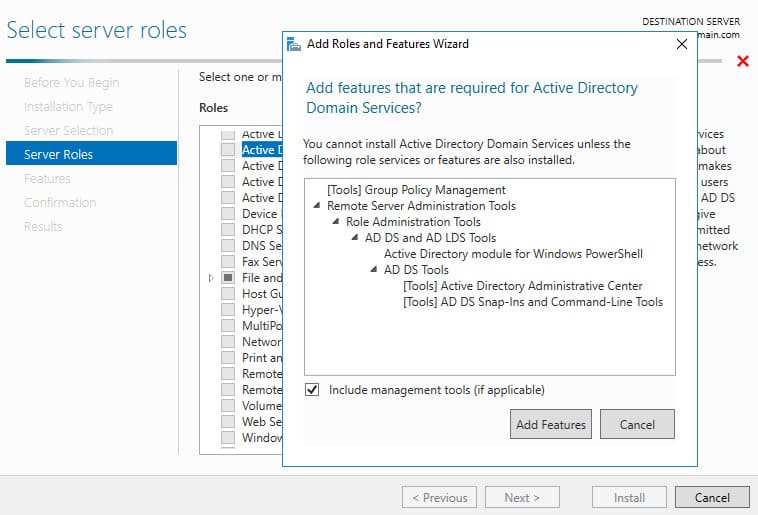Click the wizard icon in dialog title bar

tap(293, 44)
